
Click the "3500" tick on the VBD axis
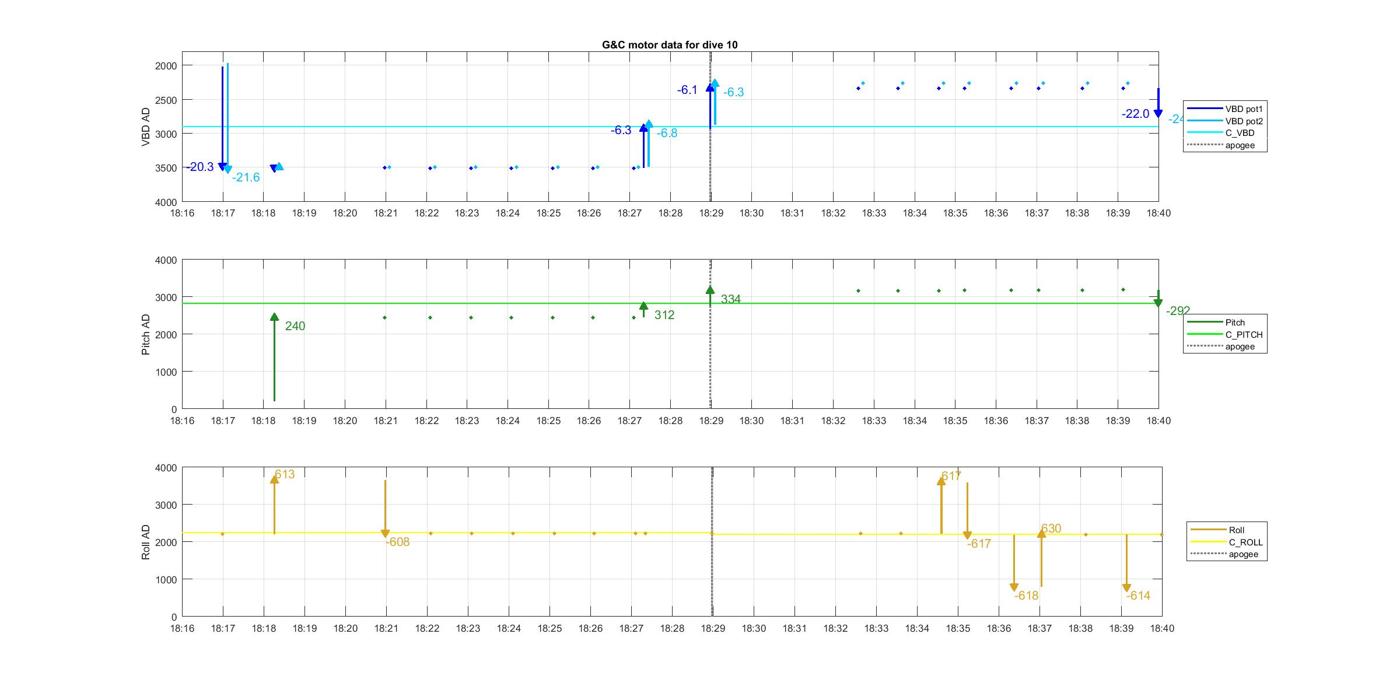click(x=166, y=168)
